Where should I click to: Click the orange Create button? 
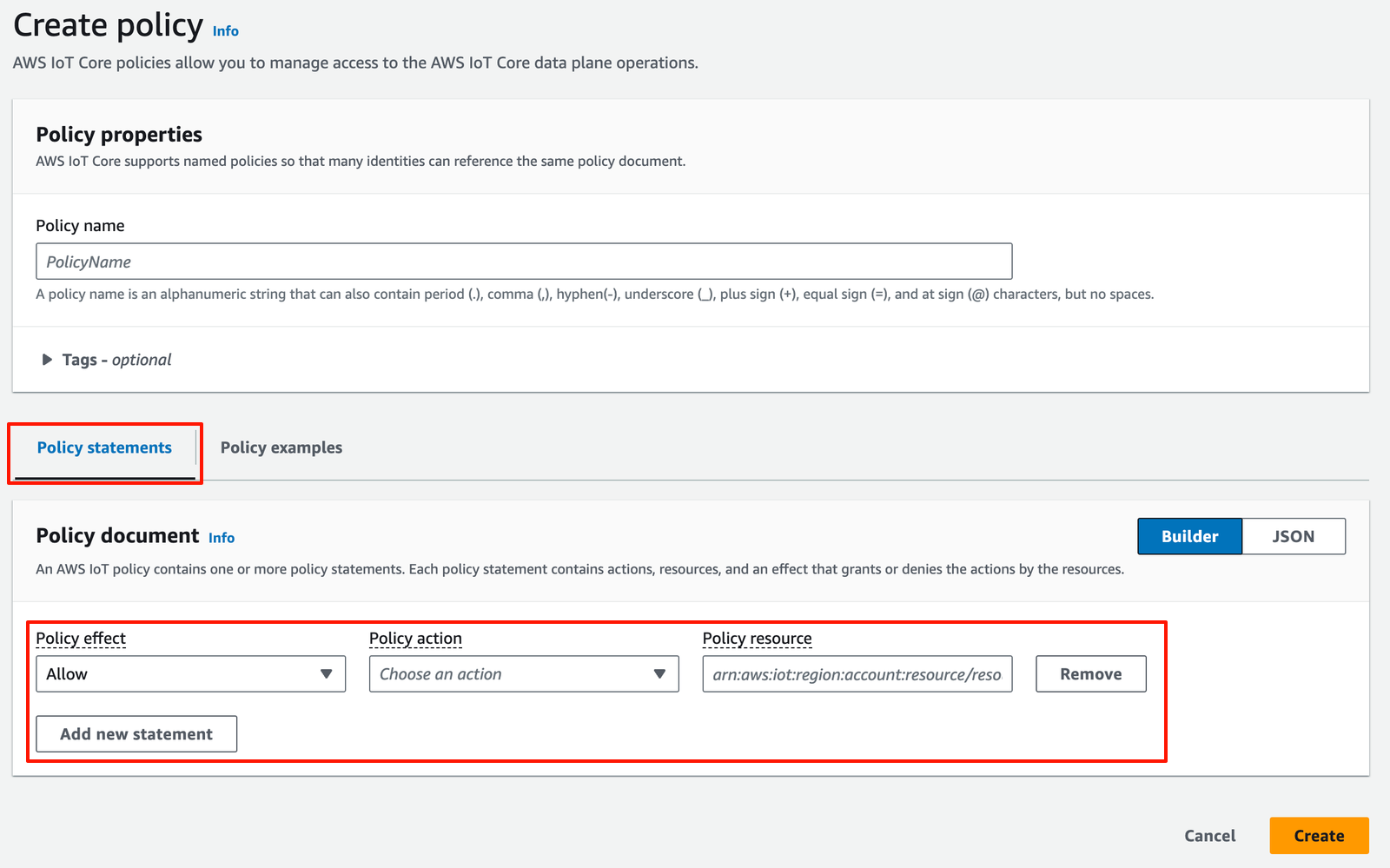[x=1319, y=836]
